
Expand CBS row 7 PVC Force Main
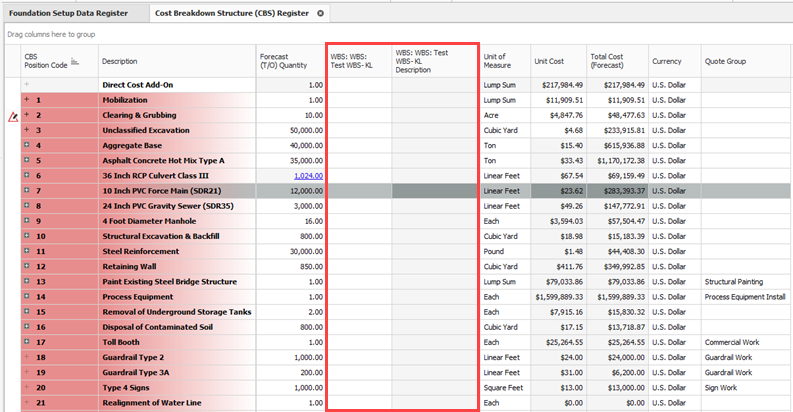click(x=27, y=190)
